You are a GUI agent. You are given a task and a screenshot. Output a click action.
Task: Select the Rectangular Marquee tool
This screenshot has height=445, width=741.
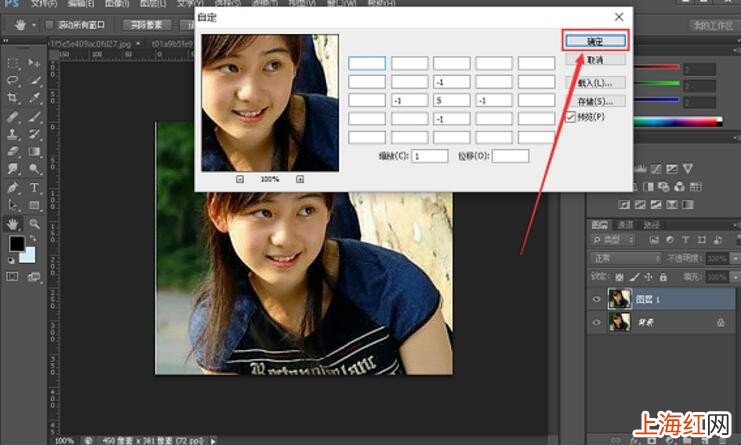[x=13, y=63]
